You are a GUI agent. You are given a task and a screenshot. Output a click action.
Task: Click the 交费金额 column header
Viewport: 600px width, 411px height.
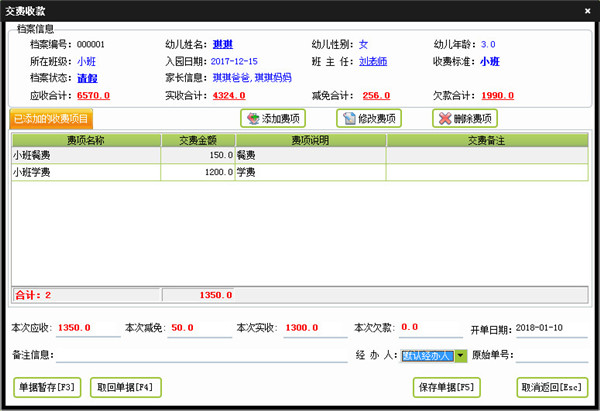pos(198,140)
